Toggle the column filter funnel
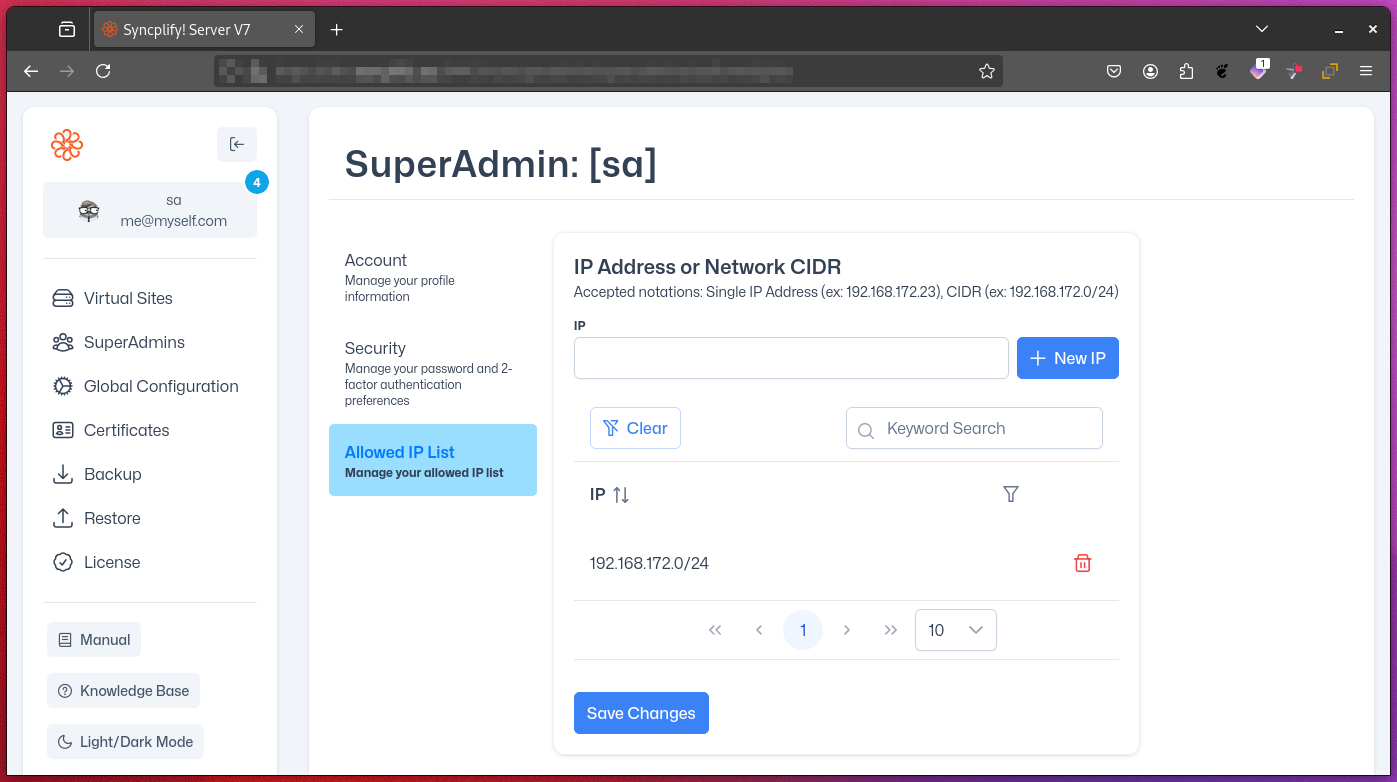1397x782 pixels. click(1010, 494)
